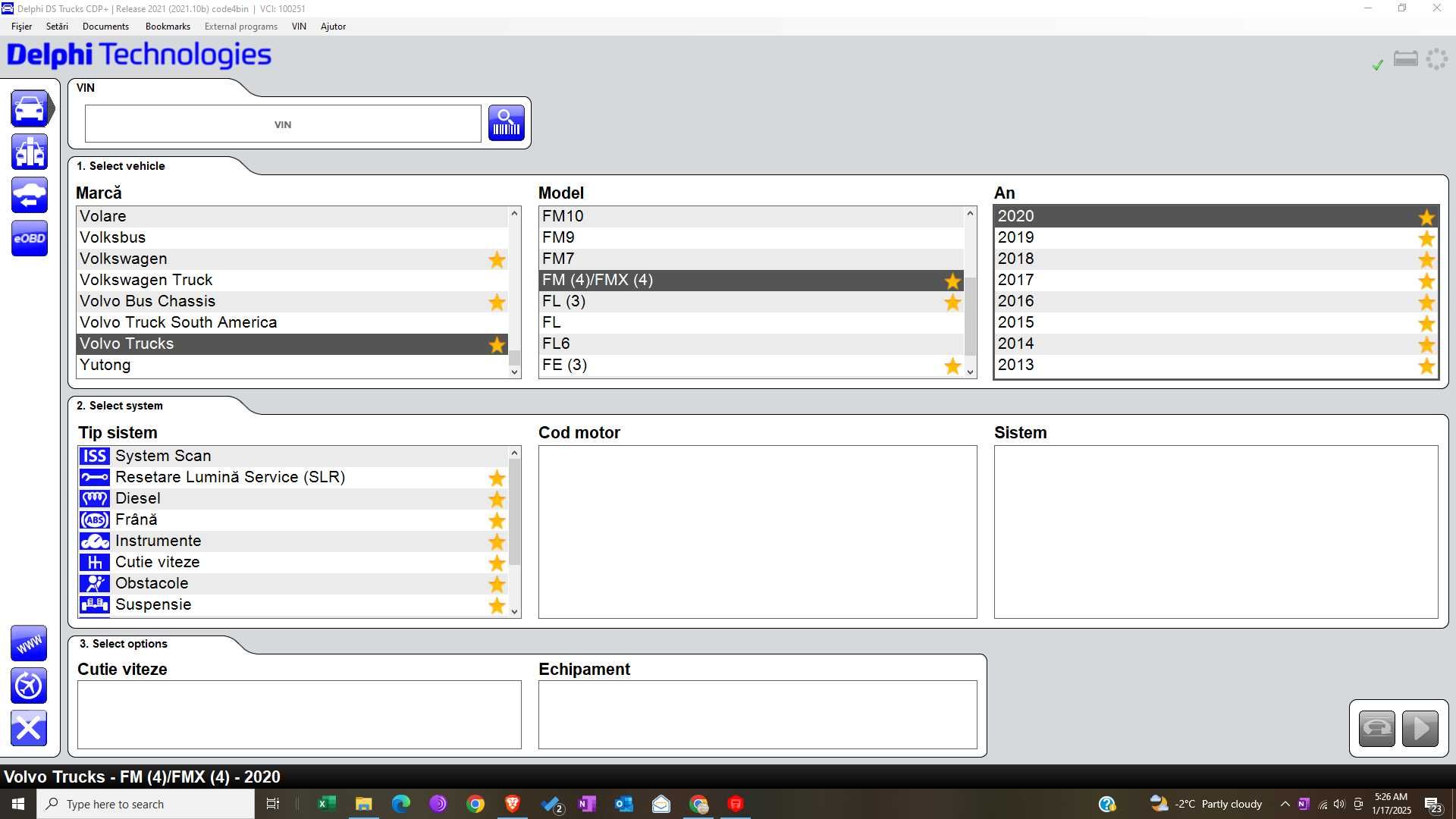Select Volvo Truck South America brand
Image resolution: width=1456 pixels, height=819 pixels.
pyautogui.click(x=292, y=322)
